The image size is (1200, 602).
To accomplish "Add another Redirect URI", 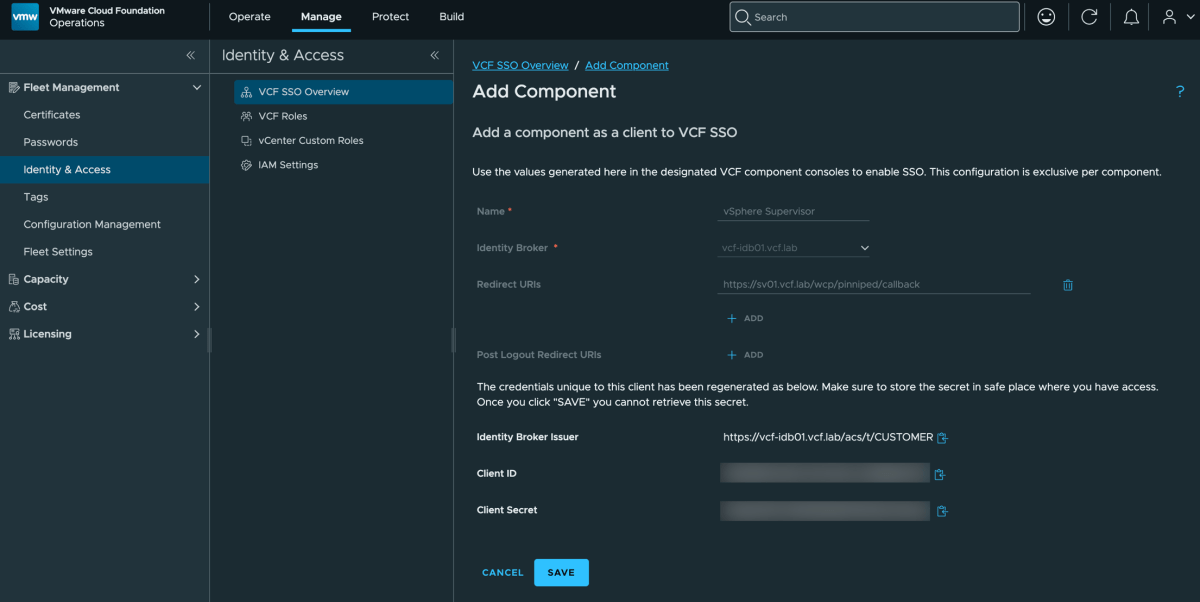I will coord(745,318).
